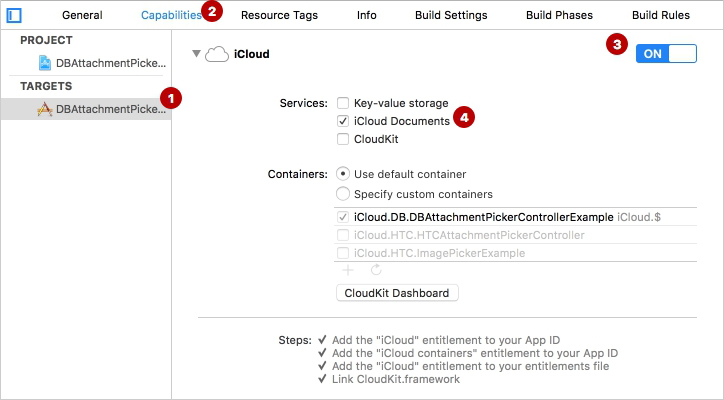Viewport: 724px width, 400px height.
Task: Click the DBAttachmentPicke target app icon
Action: tap(45, 109)
